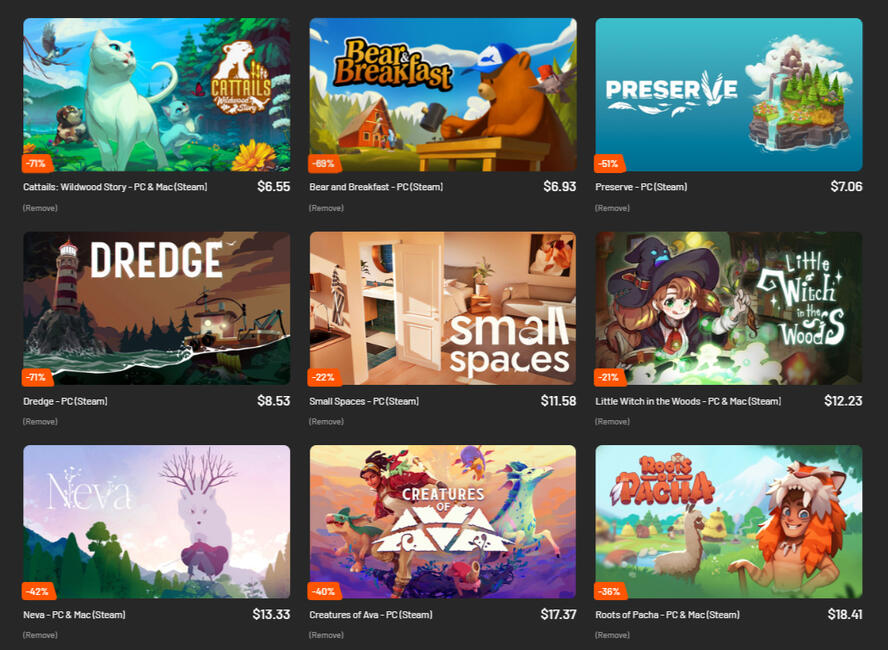Remove Cattails: Wildwood Story from list
This screenshot has height=650, width=888.
(x=40, y=208)
